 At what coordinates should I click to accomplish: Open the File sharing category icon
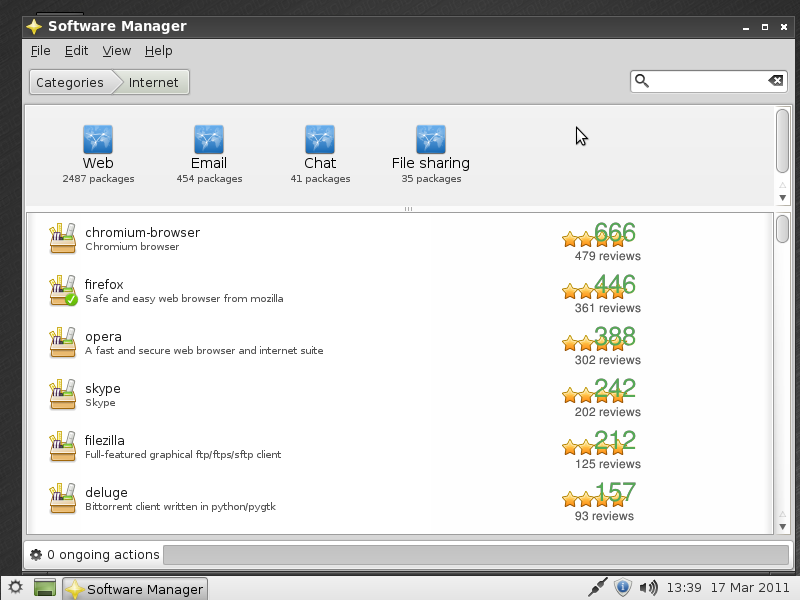pos(430,140)
